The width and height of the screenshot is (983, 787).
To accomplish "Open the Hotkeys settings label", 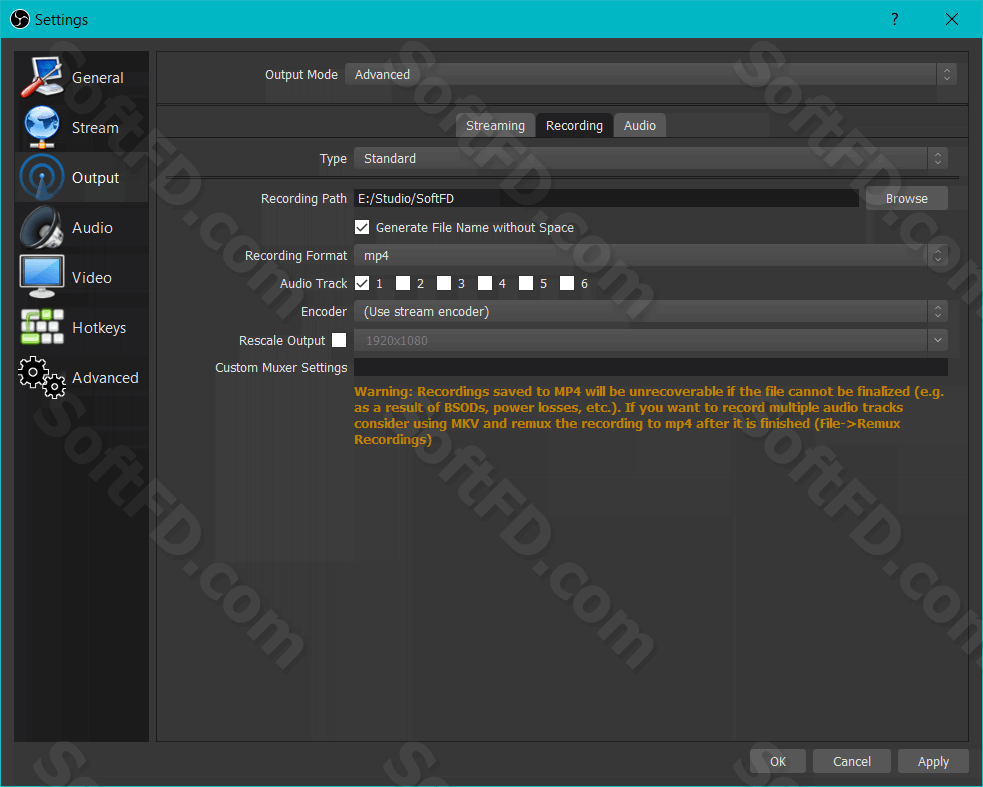I will [99, 327].
